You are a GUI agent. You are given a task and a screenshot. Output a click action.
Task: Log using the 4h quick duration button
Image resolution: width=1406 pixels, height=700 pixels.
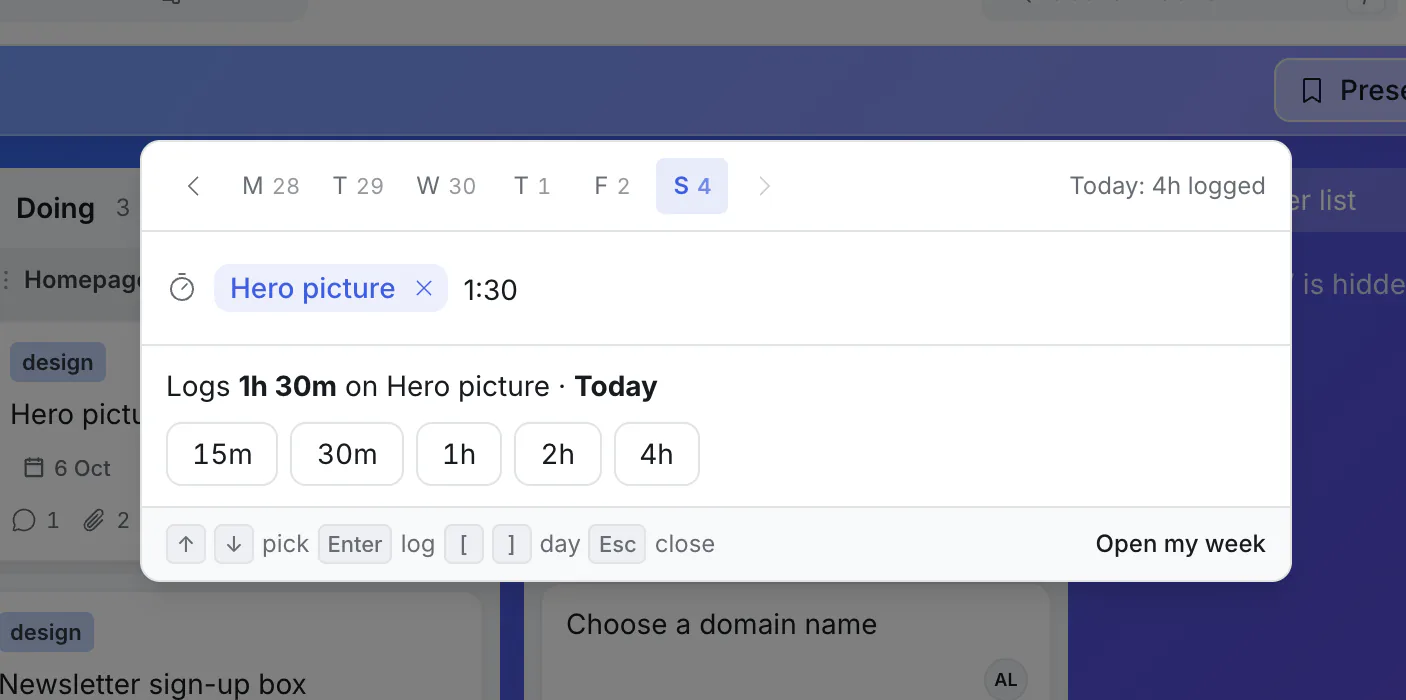click(x=657, y=454)
